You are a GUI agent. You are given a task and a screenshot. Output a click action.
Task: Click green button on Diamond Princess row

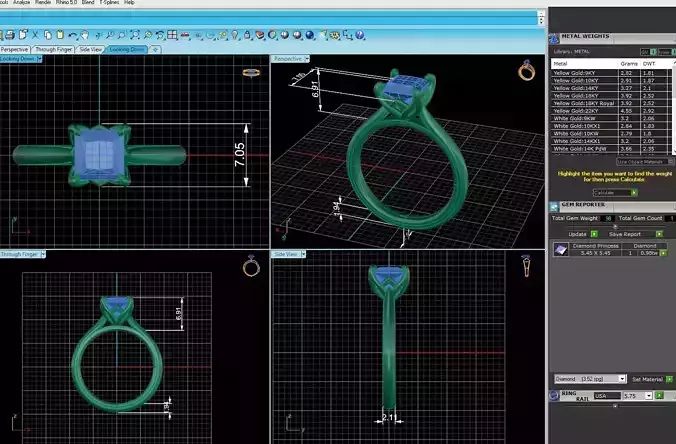(x=663, y=253)
